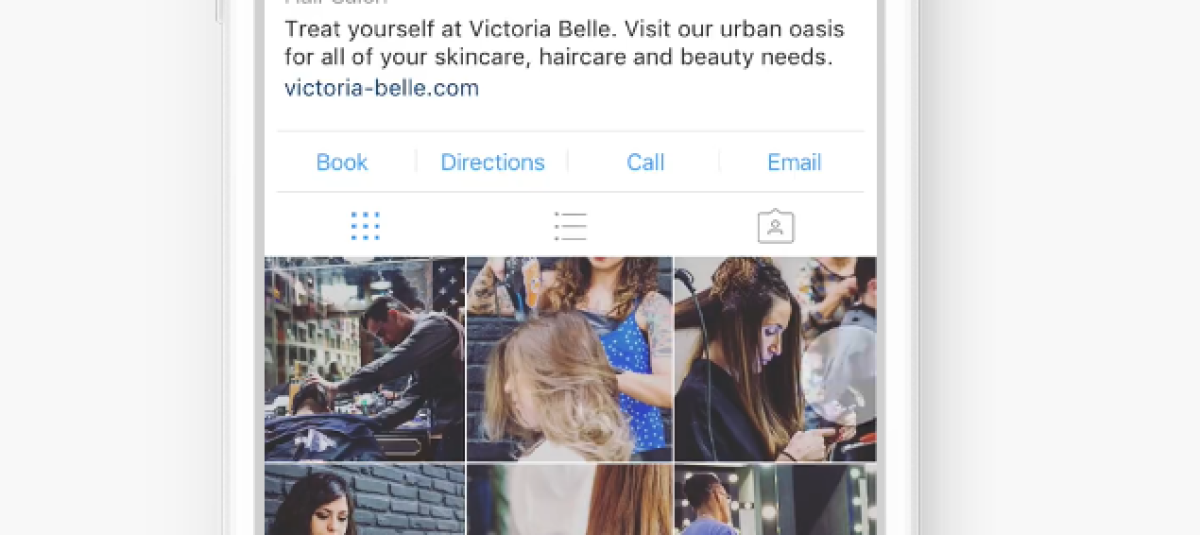Switch to the list view icon
This screenshot has height=535, width=1200.
570,226
